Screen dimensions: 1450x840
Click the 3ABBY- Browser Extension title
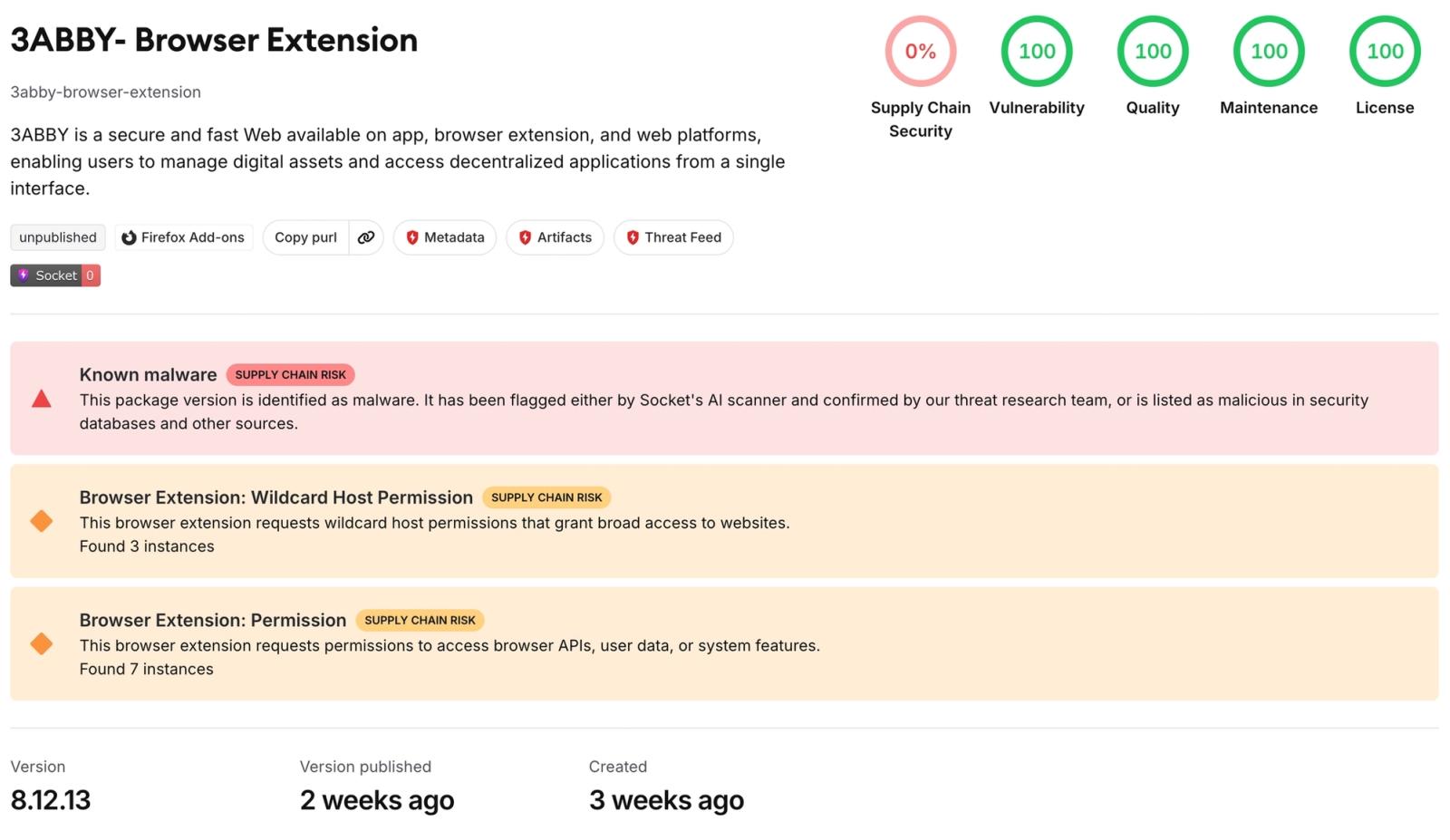point(214,40)
